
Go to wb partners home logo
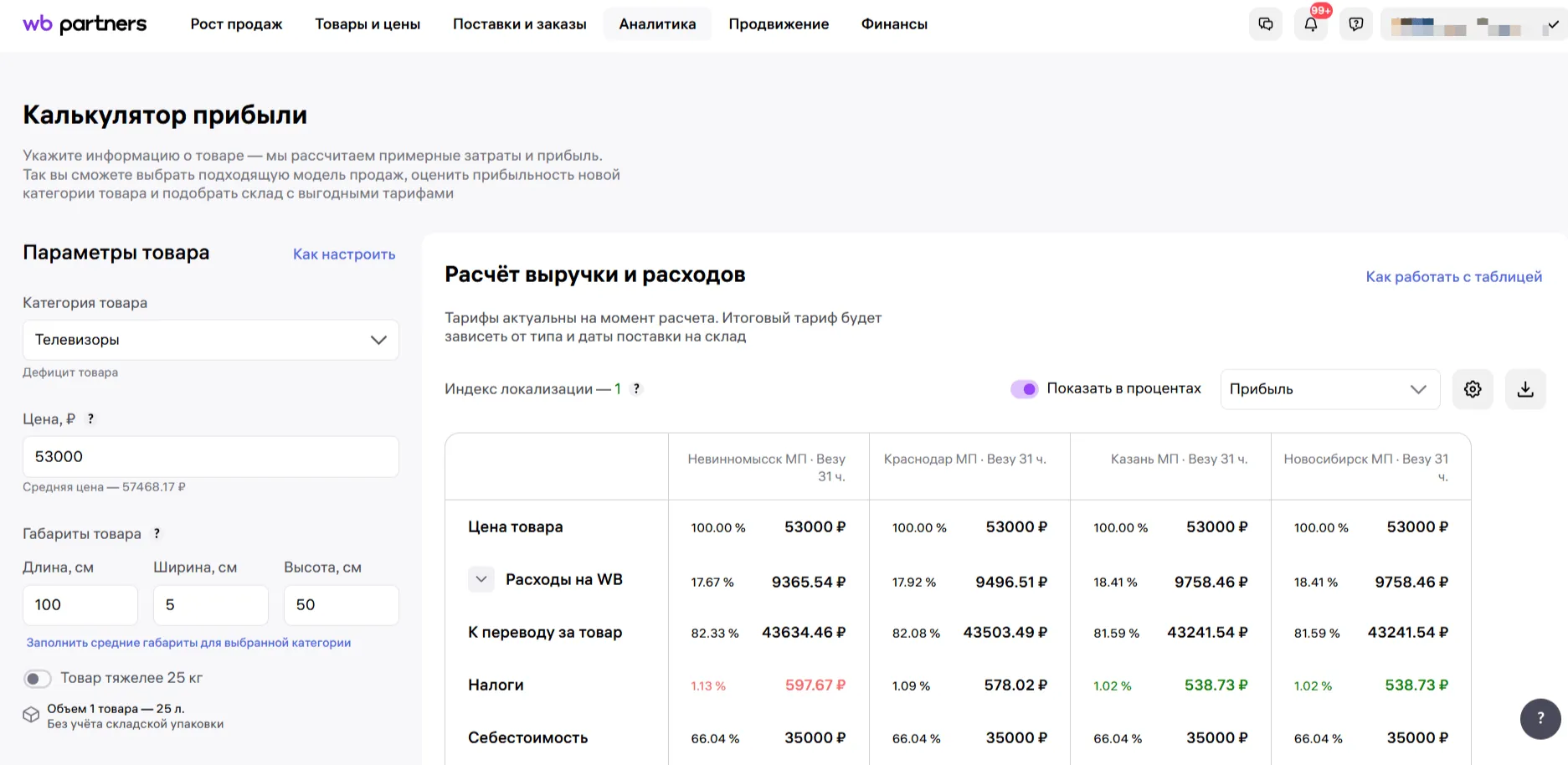point(85,24)
